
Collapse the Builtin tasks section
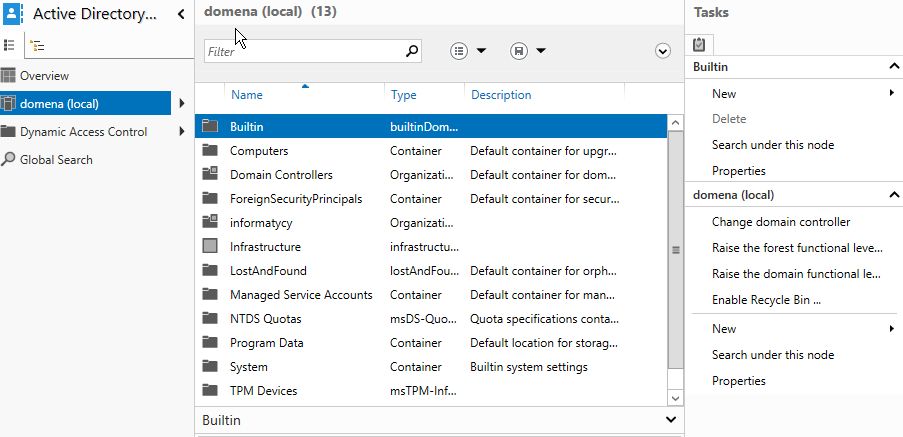894,67
